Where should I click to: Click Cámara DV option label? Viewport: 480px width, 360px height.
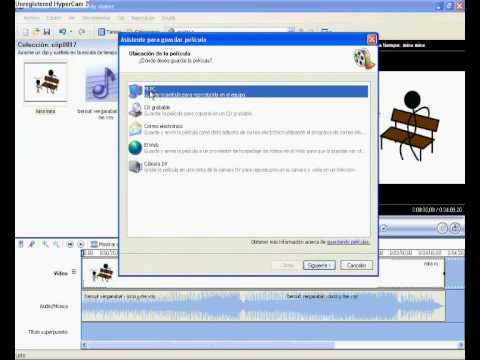point(156,164)
